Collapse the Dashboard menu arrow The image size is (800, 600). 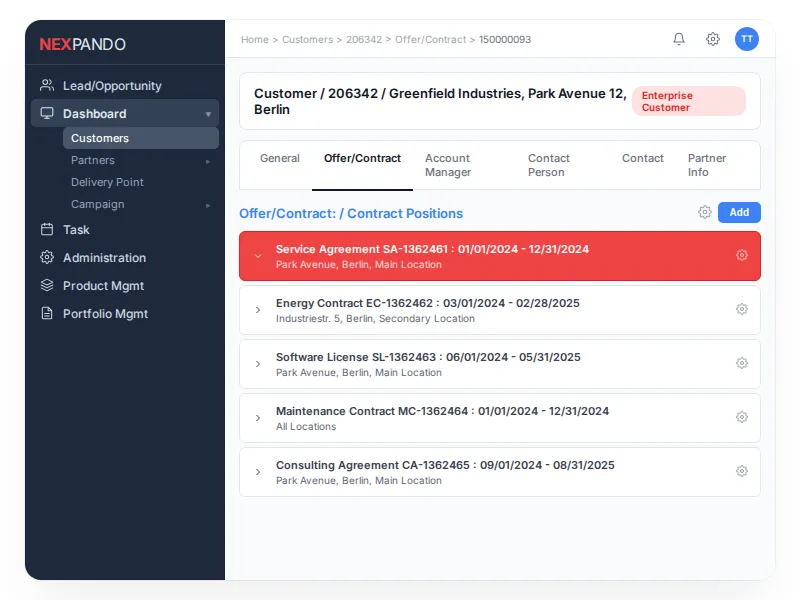[208, 114]
